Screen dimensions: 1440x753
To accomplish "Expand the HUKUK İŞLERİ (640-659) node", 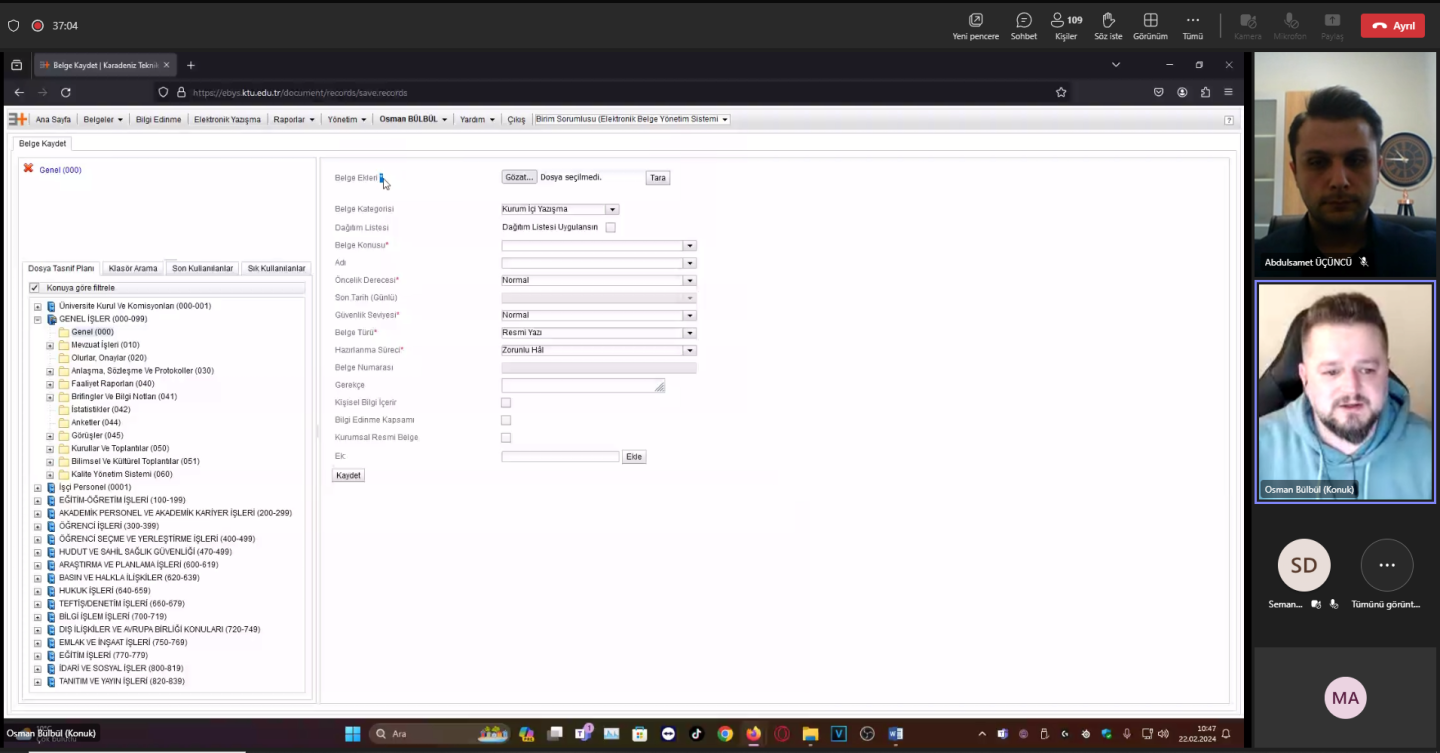I will 38,592.
